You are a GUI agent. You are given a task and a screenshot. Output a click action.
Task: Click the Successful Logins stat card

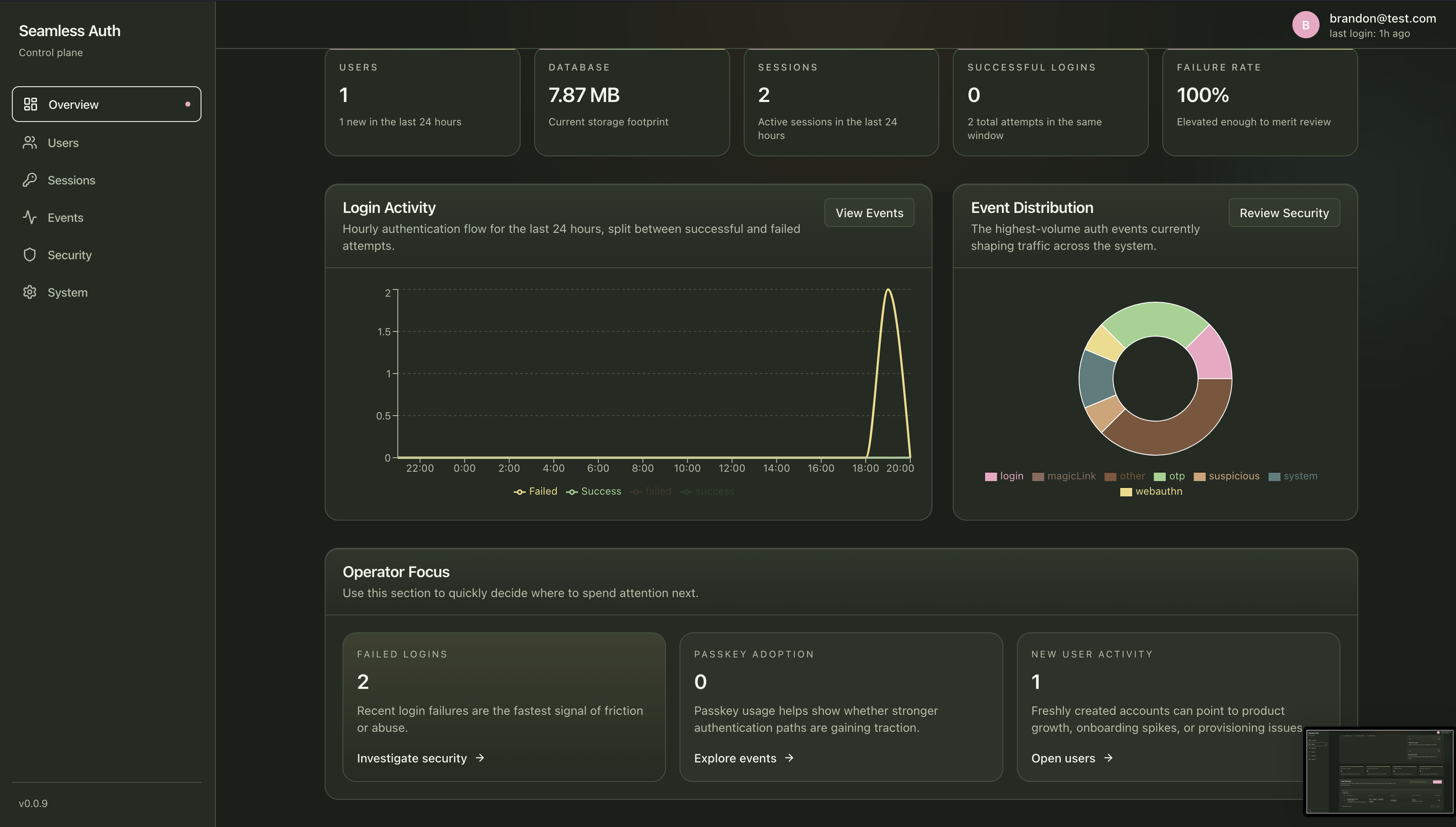[x=1050, y=102]
